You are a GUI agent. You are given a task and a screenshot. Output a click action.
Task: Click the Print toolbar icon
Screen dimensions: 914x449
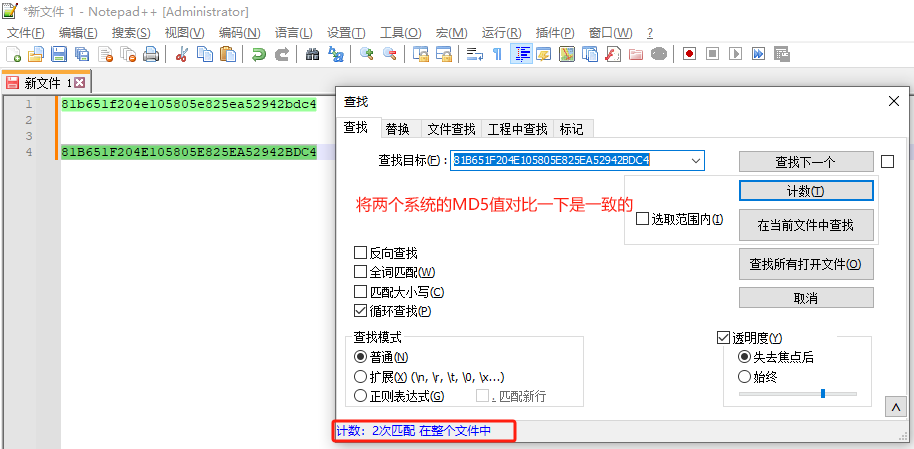151,54
